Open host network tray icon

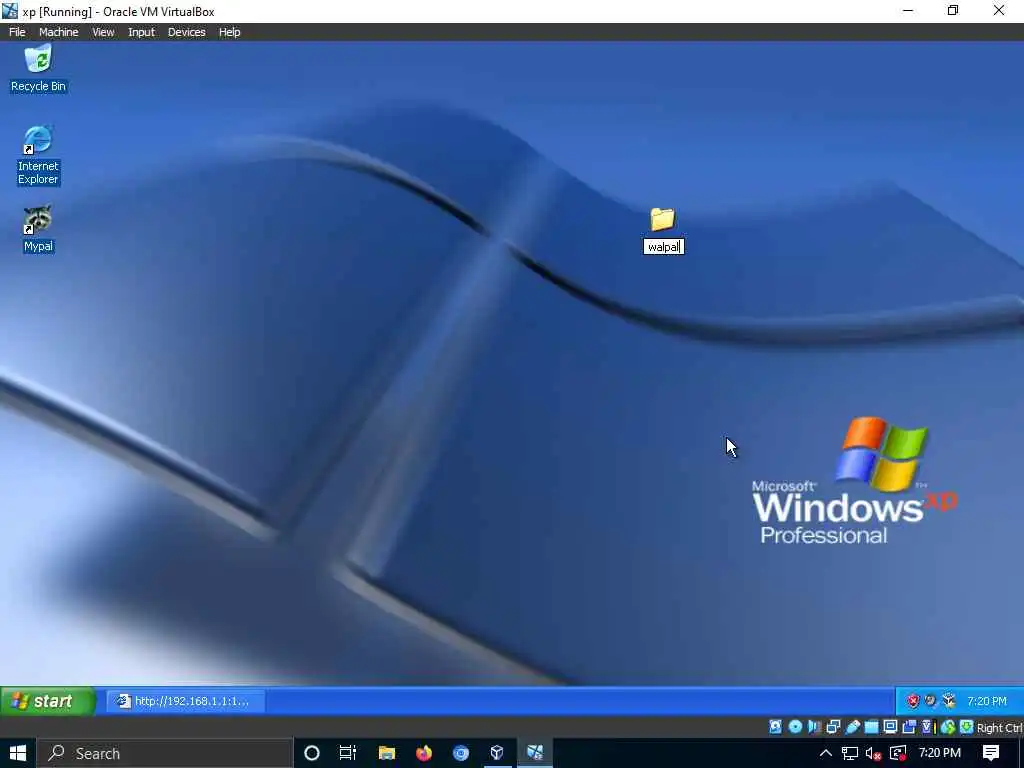[850, 753]
